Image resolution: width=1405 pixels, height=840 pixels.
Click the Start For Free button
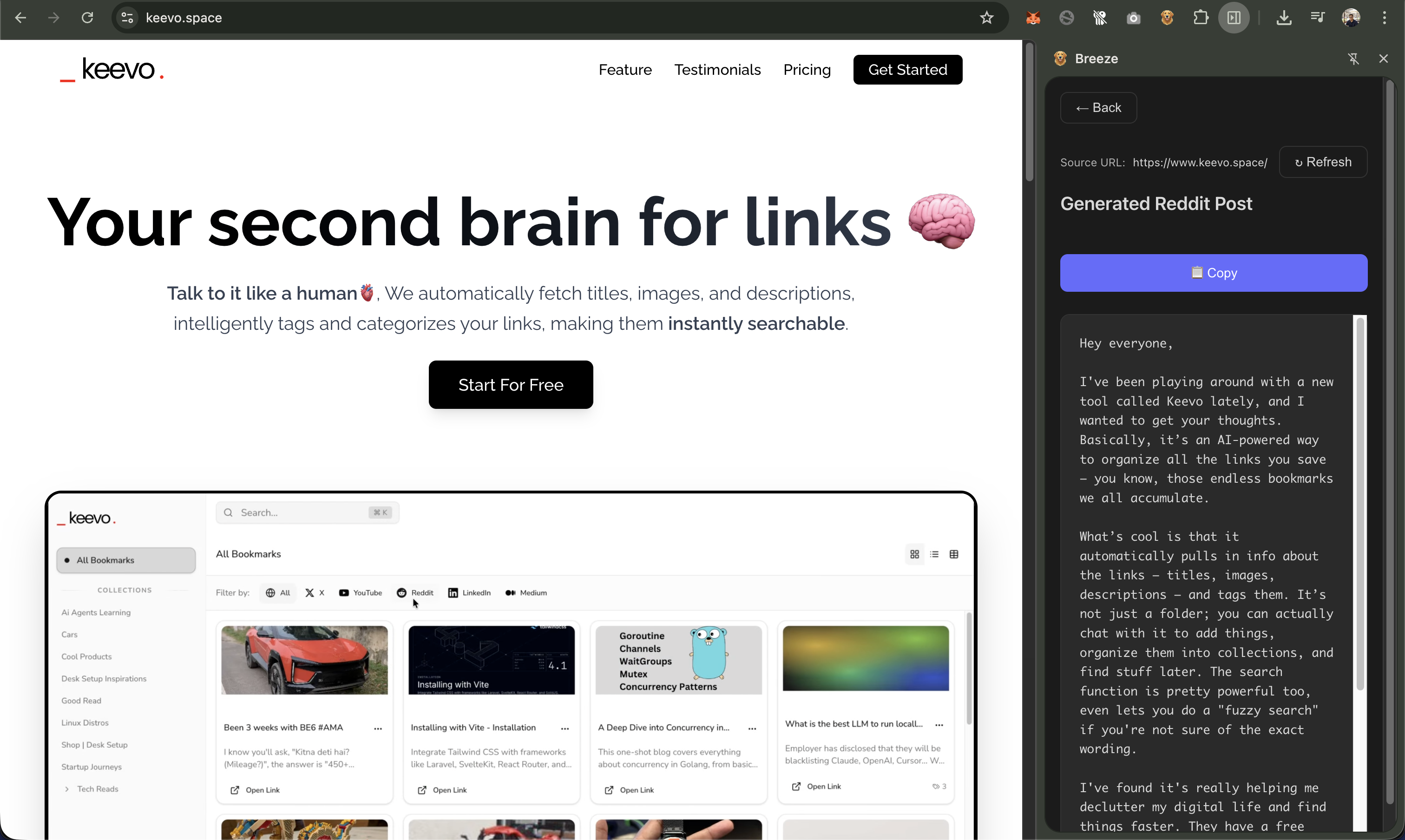(511, 385)
